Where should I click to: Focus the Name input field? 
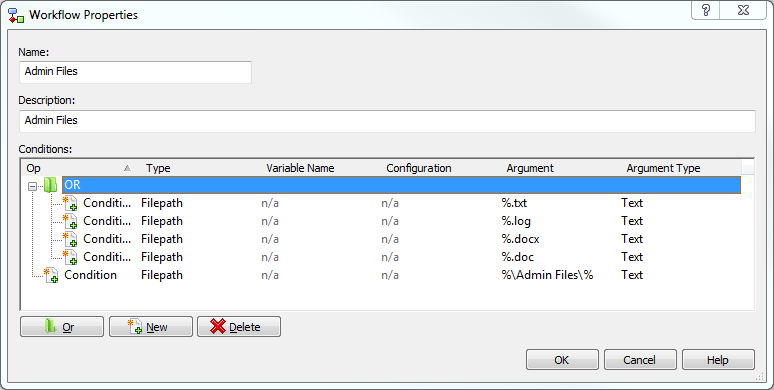(135, 72)
